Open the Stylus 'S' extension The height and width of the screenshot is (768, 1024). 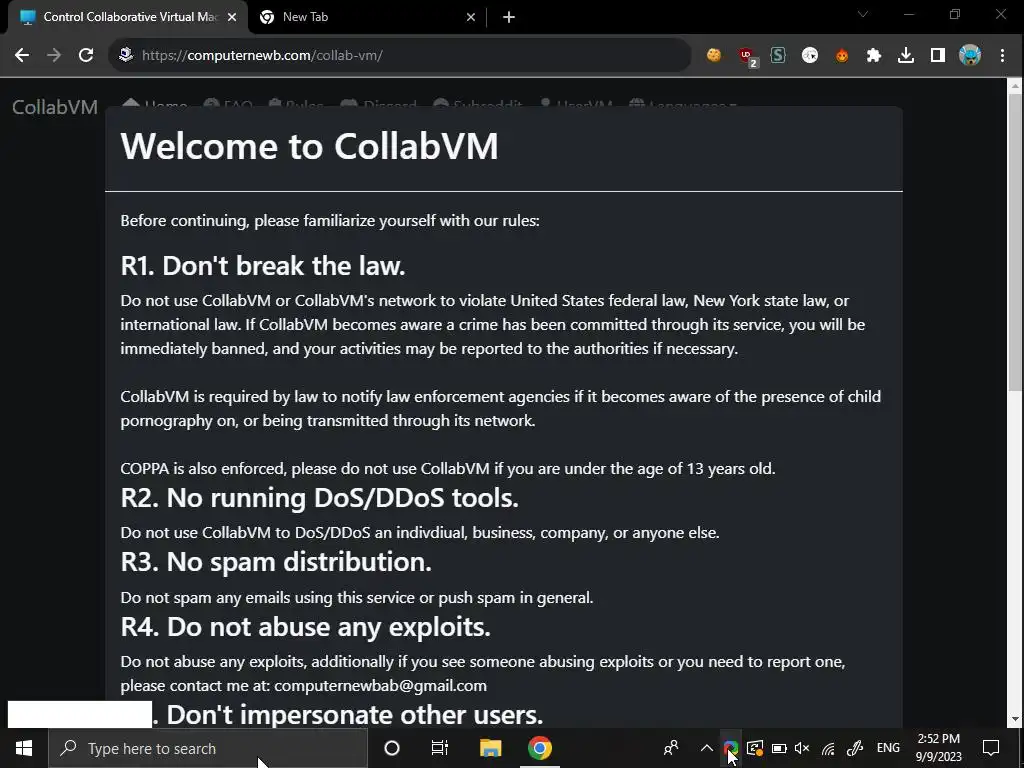click(x=778, y=56)
